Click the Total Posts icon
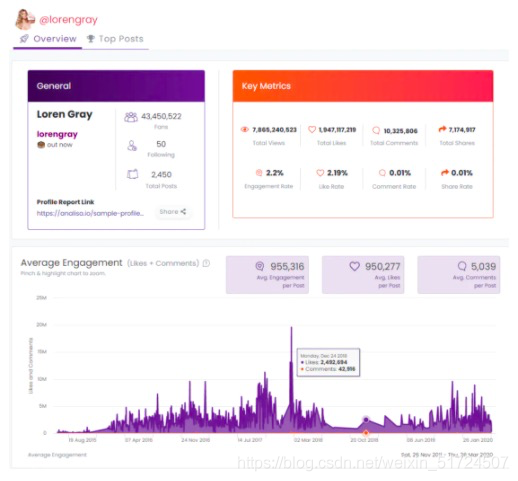 point(132,174)
